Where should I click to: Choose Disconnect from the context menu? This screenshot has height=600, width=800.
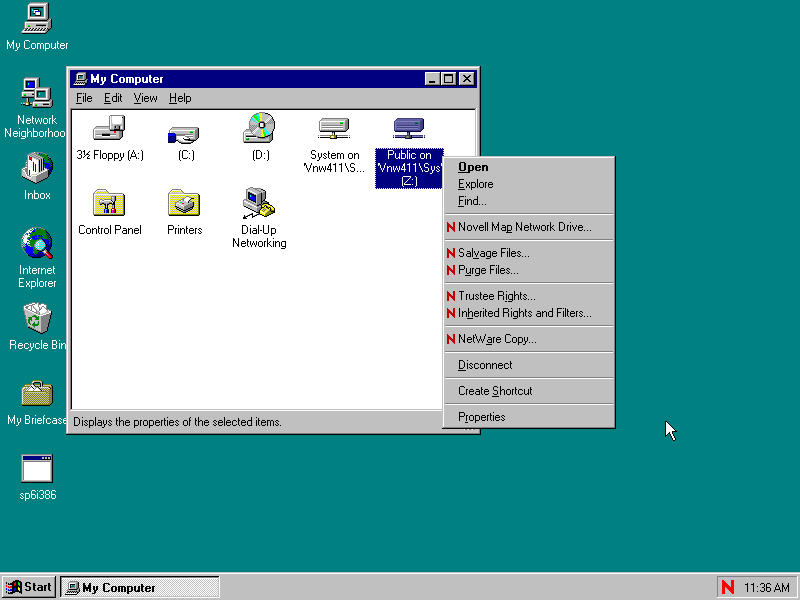tap(529, 365)
